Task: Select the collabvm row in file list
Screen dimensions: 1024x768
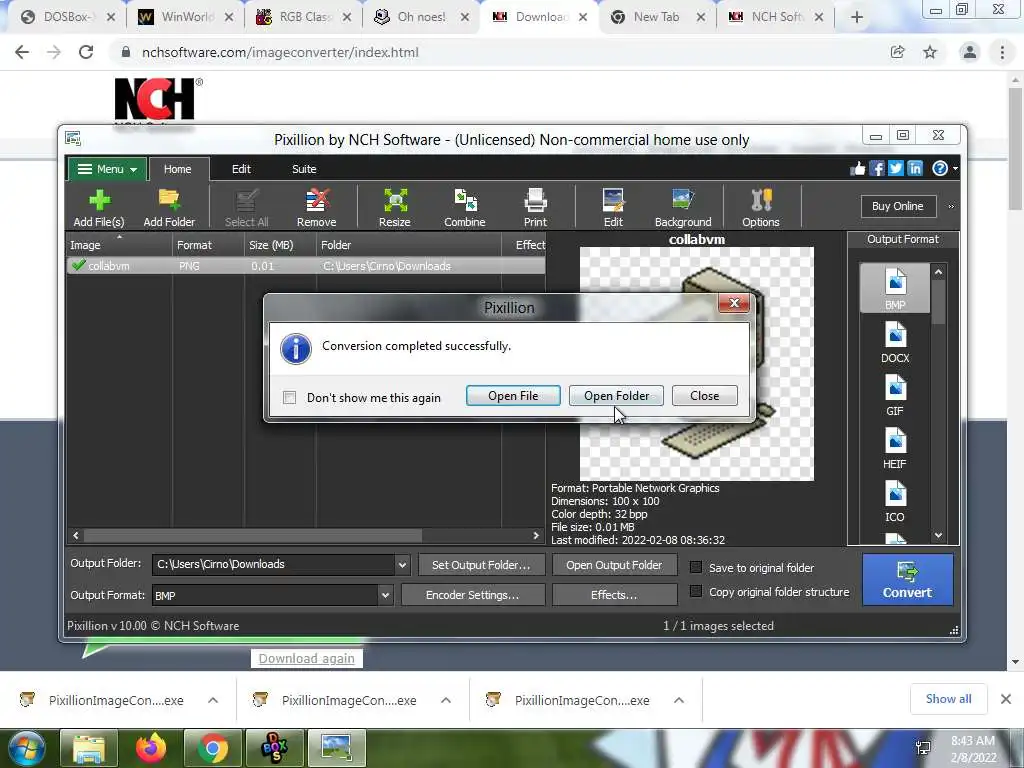Action: pyautogui.click(x=306, y=266)
